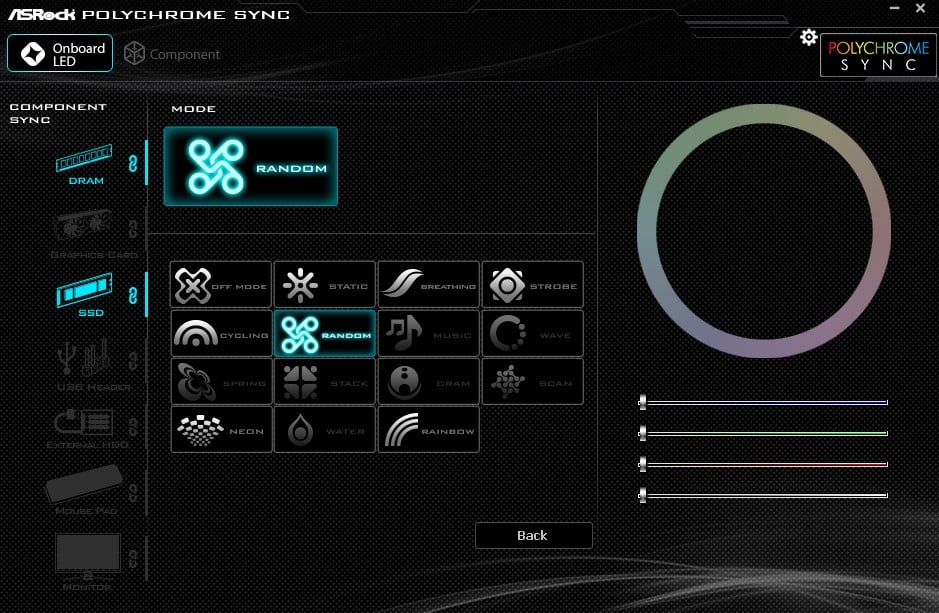Select the Off Mode lighting effect
Viewport: 939px width, 613px height.
[x=221, y=284]
